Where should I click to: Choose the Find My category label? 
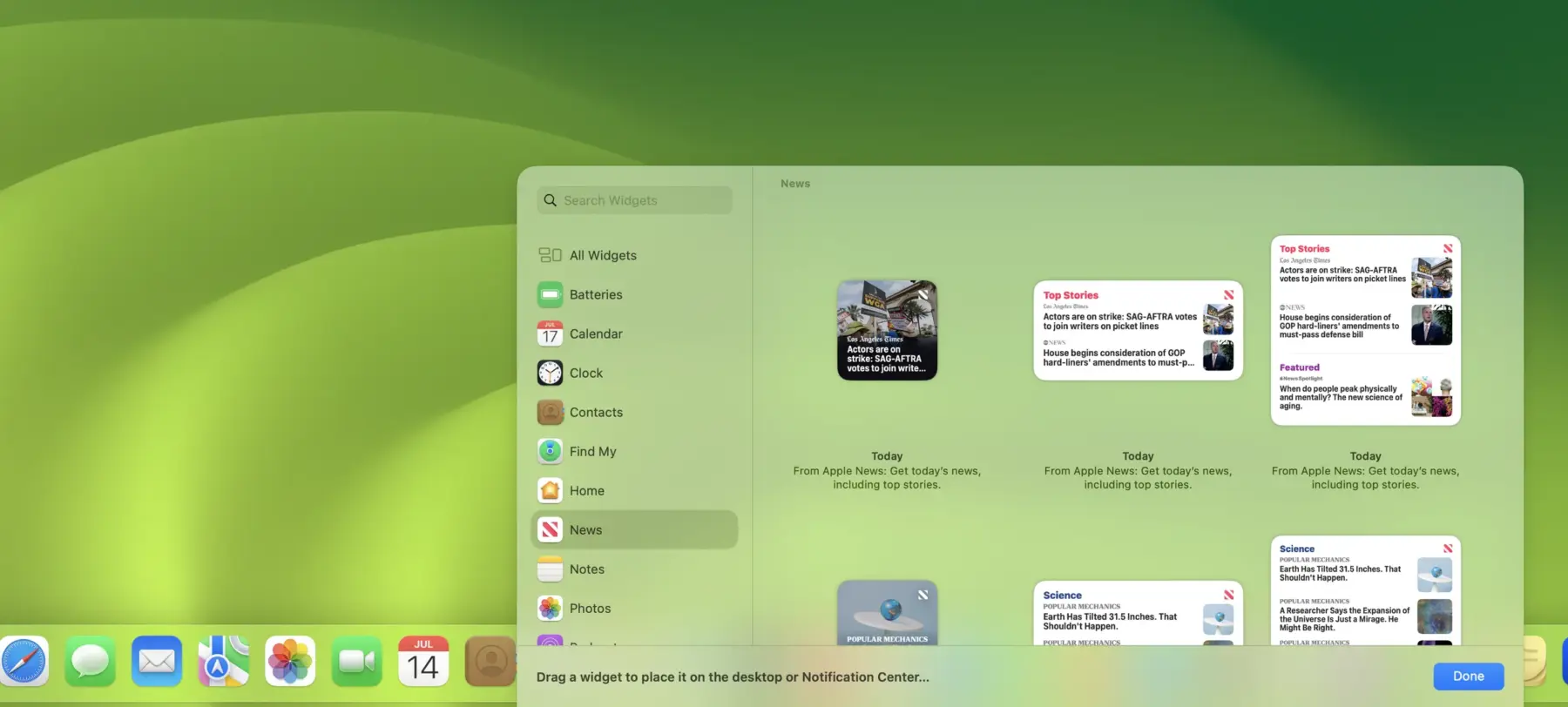pos(592,451)
